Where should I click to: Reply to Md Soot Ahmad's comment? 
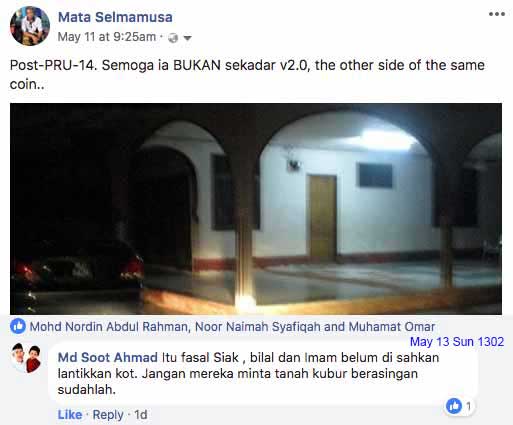click(x=108, y=415)
